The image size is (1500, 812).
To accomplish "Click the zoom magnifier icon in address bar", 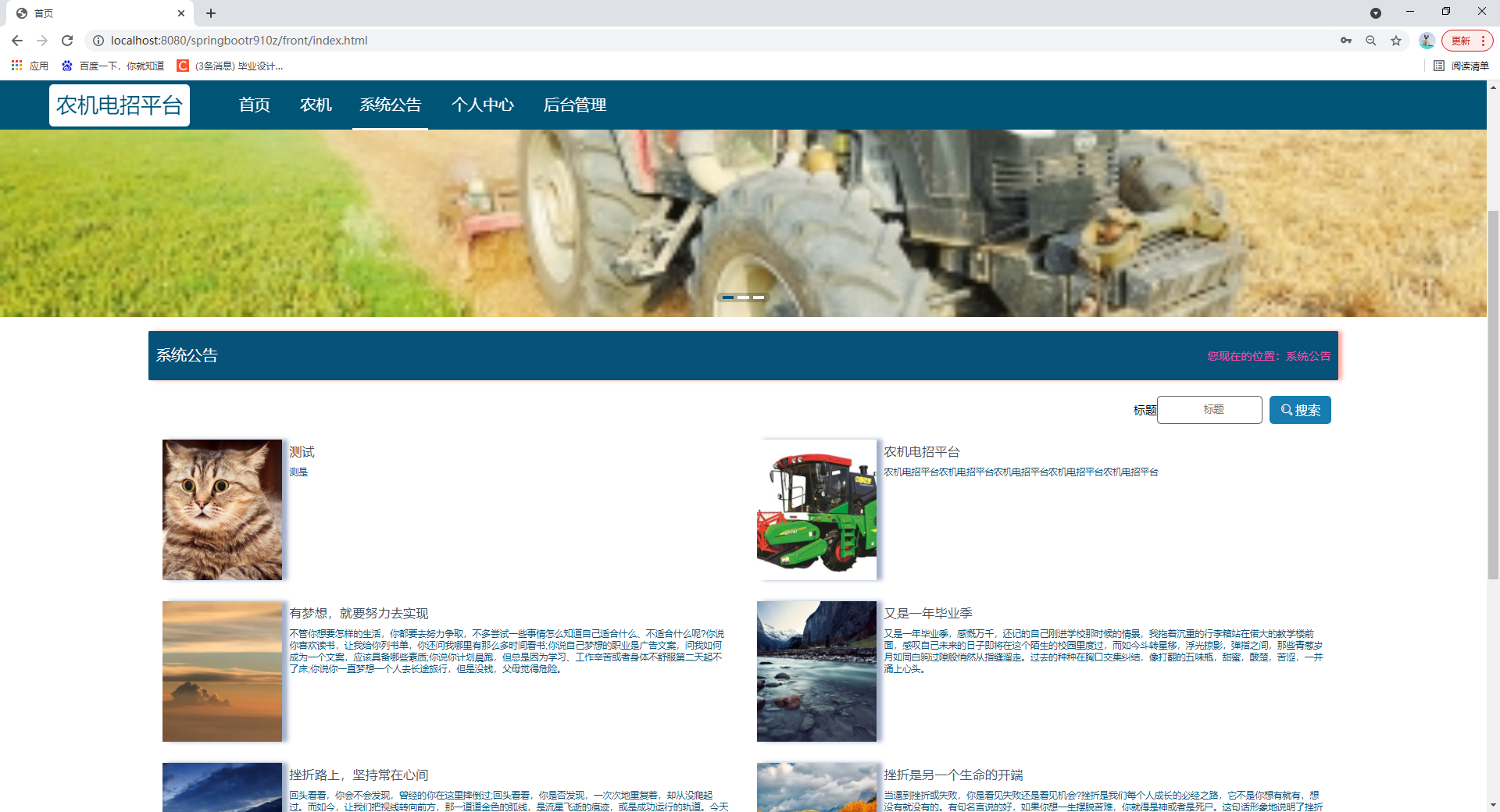I will coord(1371,41).
